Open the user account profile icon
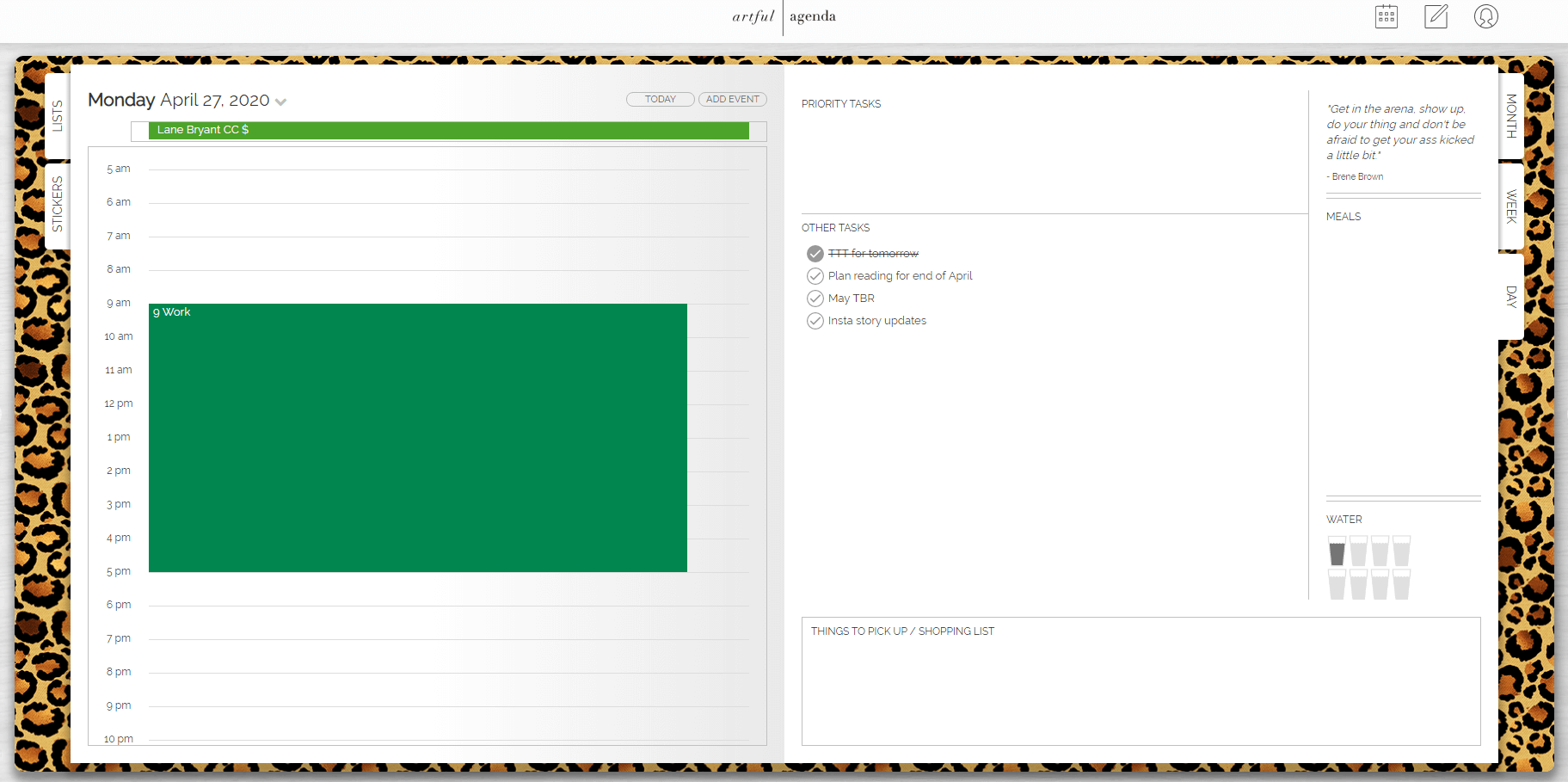Viewport: 1568px width, 782px height. [1485, 16]
